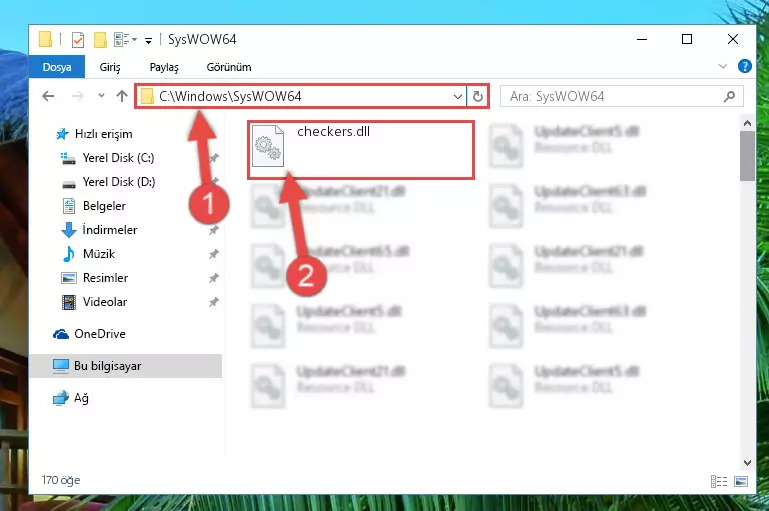Open the Dosya file menu tab

57,67
